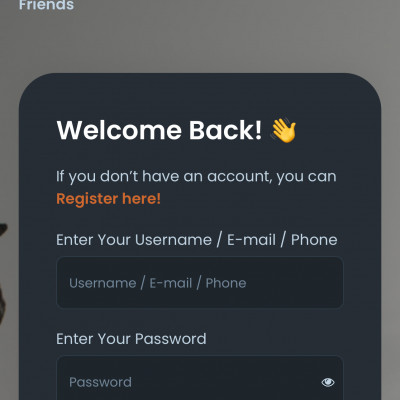
Task: Click the Enter Your Username label text
Action: coord(134,240)
